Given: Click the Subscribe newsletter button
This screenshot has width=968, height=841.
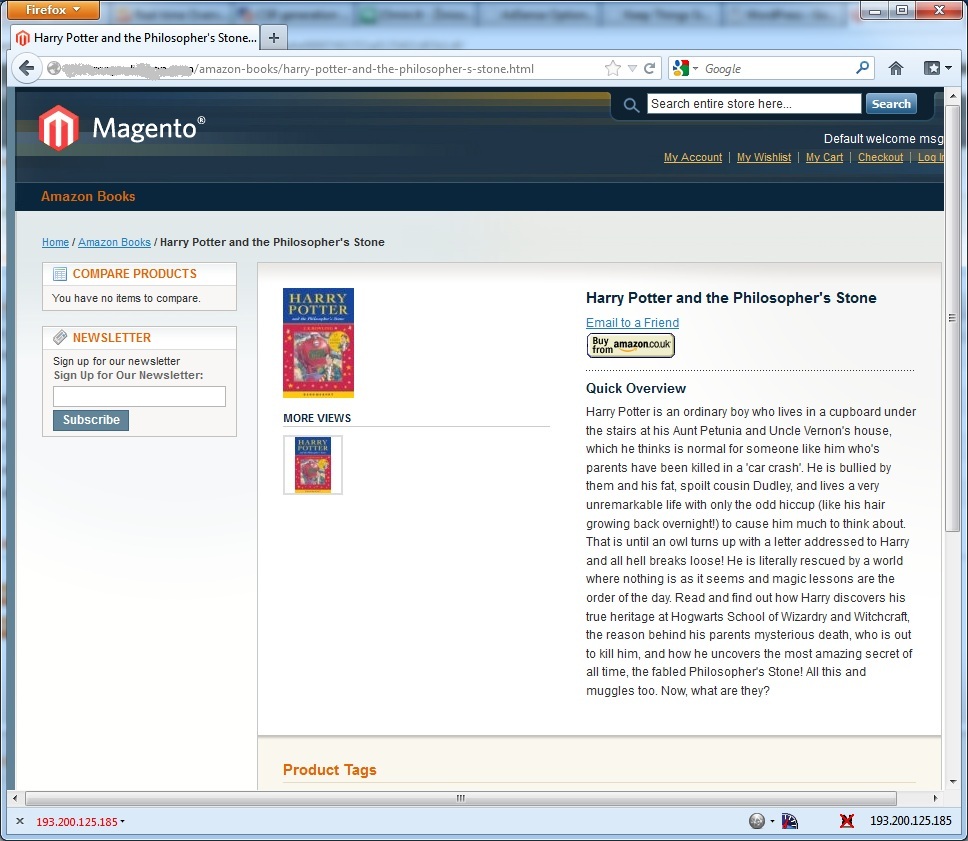Looking at the screenshot, I should coord(91,420).
